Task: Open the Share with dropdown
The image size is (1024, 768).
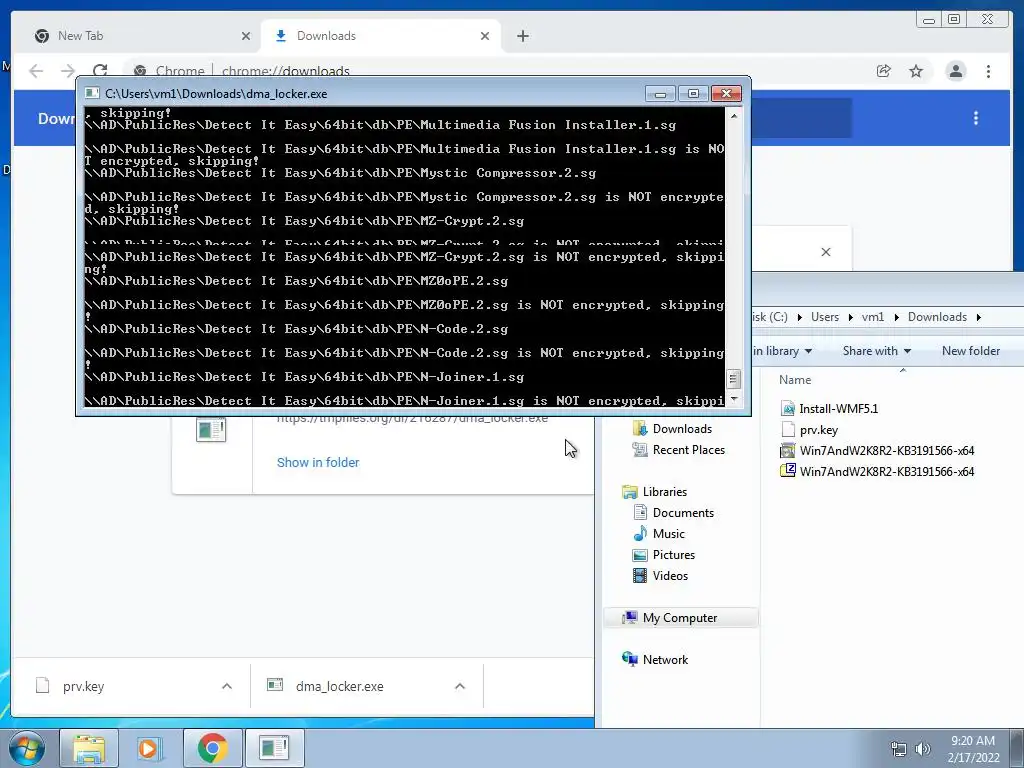Action: (876, 351)
